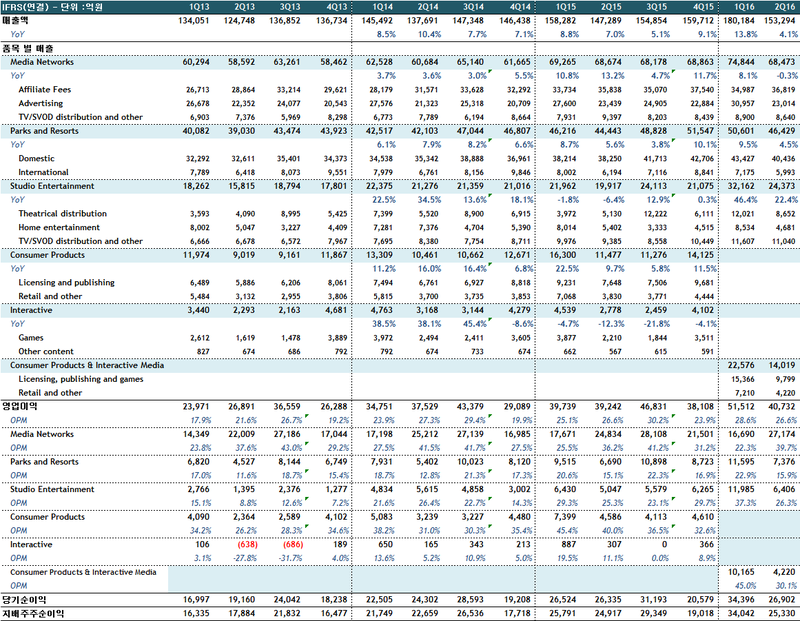Click the International row label
This screenshot has height=621, width=800.
44,173
